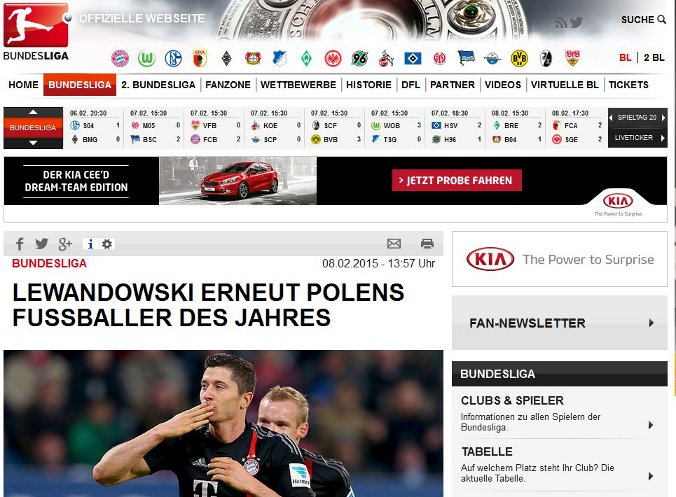Expand the Fan-Newsletter arrow
This screenshot has height=497, width=676.
coord(651,323)
